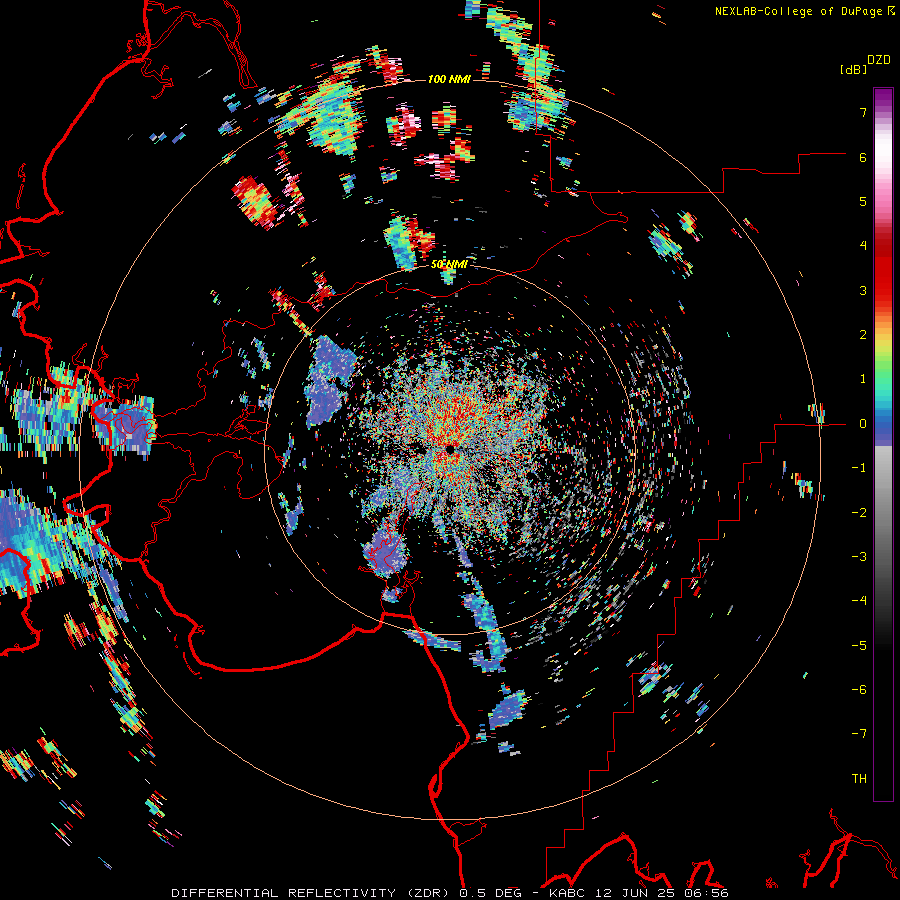Click the -5 value on the color scale
Image resolution: width=900 pixels, height=900 pixels.
click(x=859, y=646)
